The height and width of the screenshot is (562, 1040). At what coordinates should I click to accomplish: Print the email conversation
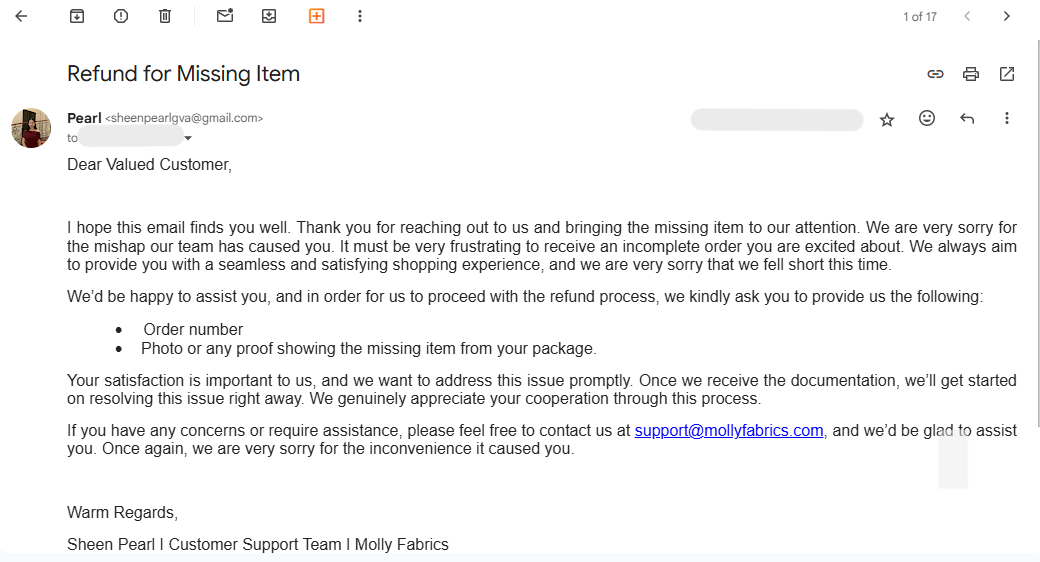coord(971,74)
